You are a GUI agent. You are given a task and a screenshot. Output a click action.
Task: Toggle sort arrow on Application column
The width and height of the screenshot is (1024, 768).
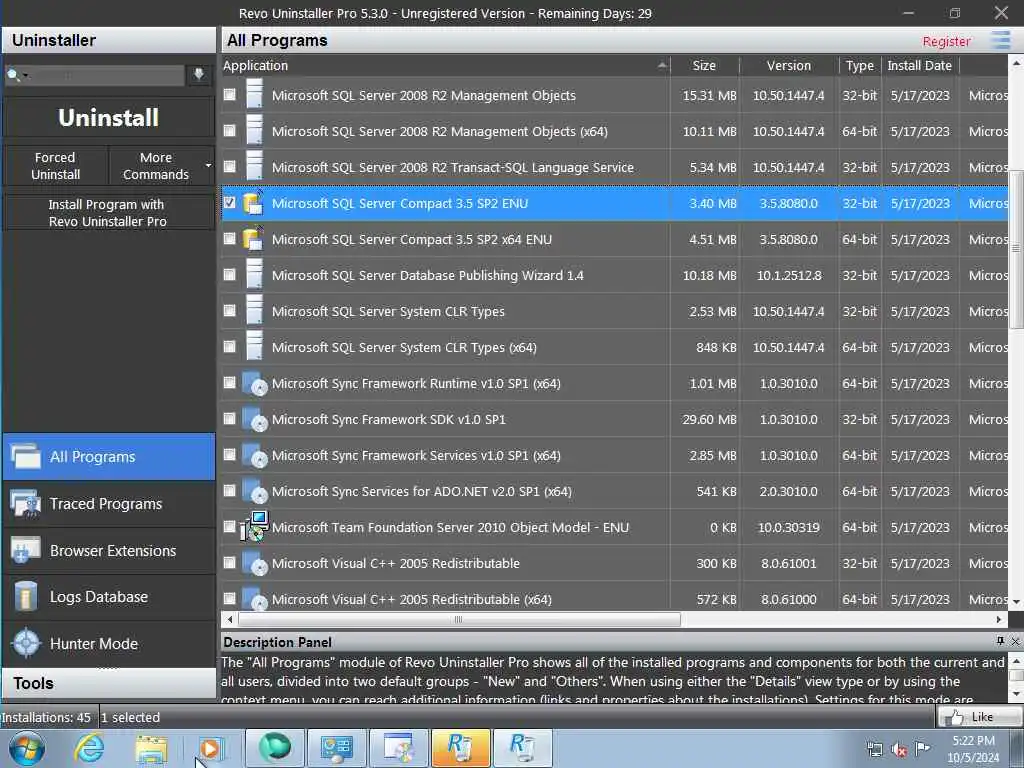[662, 65]
